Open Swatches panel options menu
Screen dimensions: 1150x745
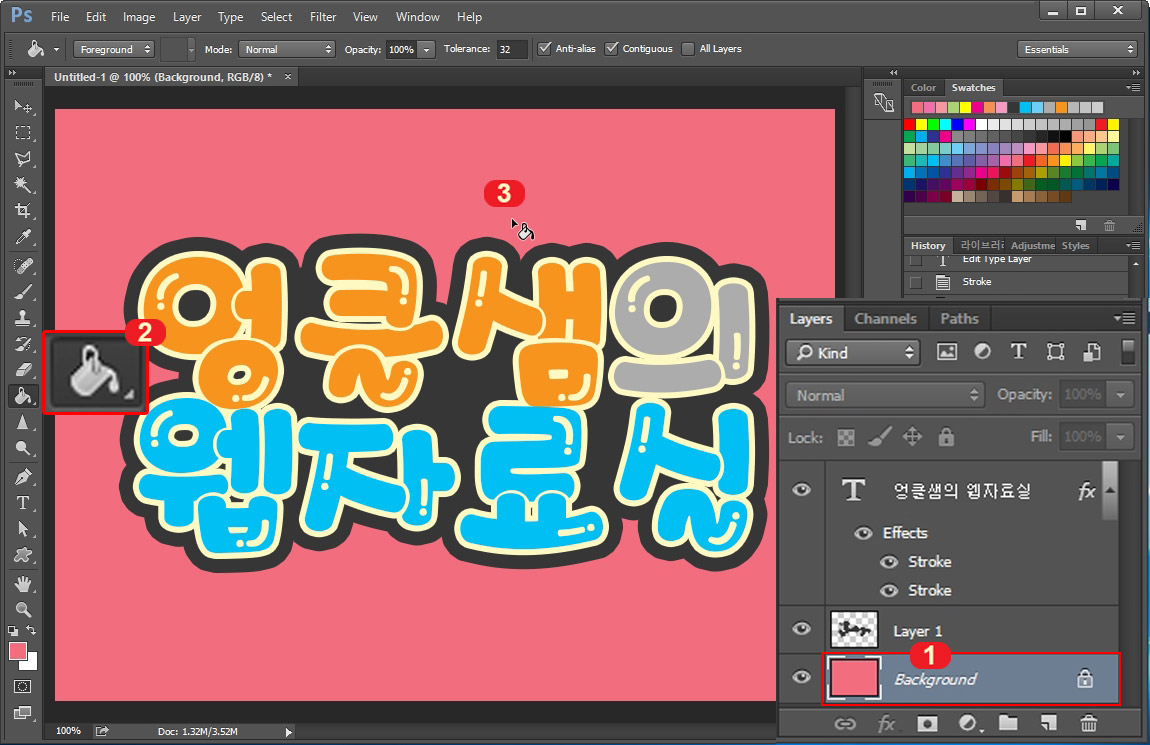pyautogui.click(x=1132, y=87)
